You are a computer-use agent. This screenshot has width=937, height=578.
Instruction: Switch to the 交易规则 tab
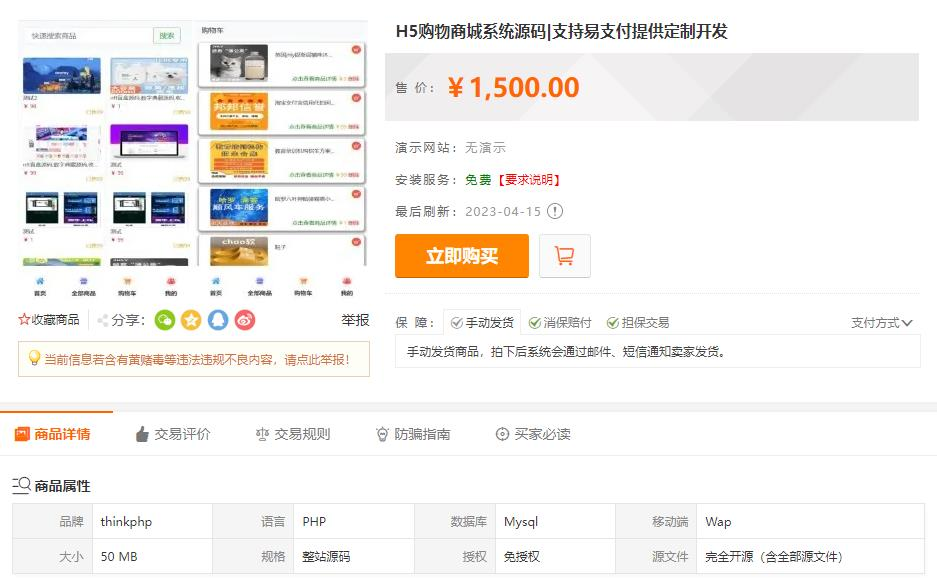pyautogui.click(x=292, y=434)
